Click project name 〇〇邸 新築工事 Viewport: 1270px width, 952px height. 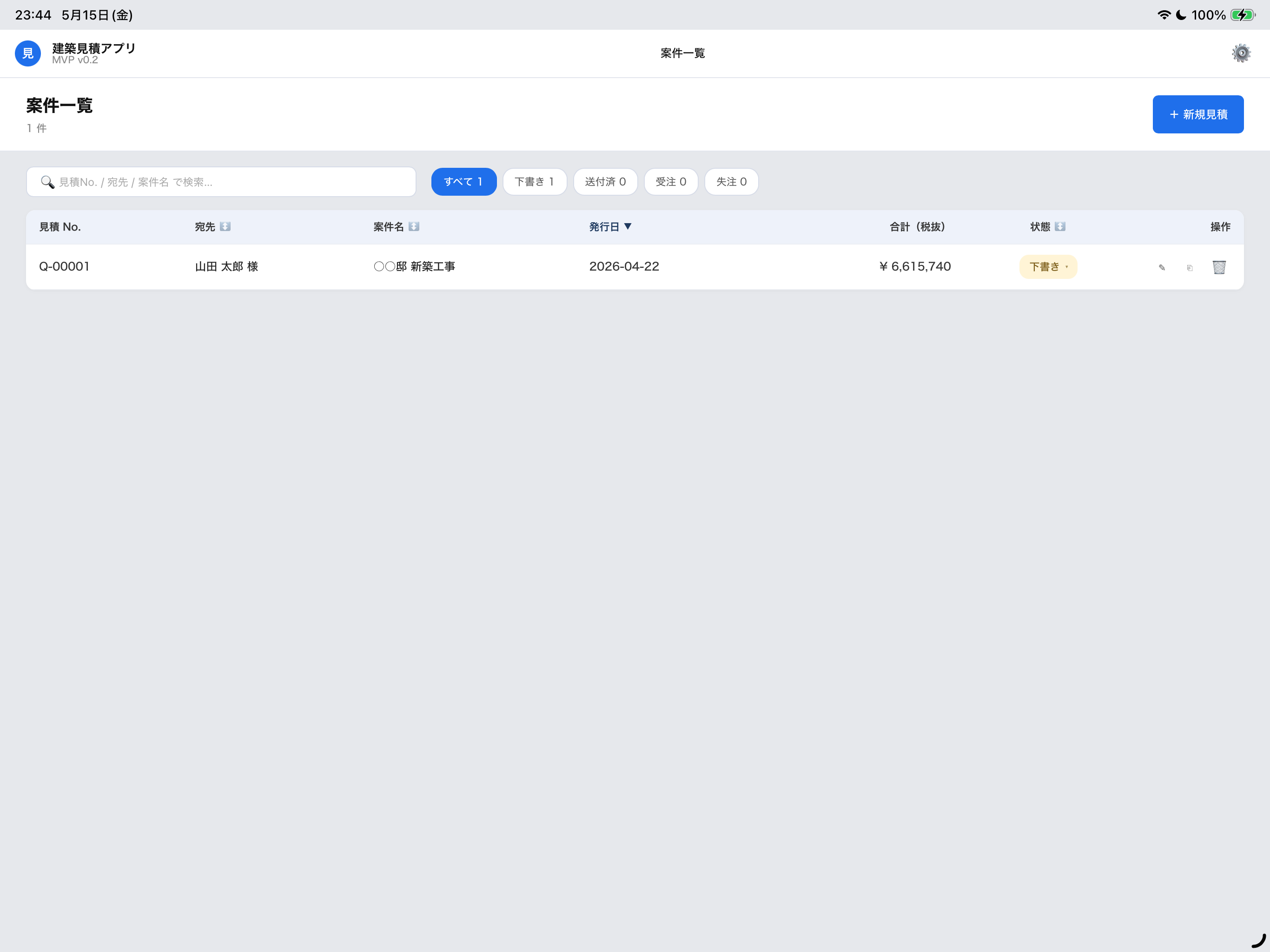414,266
